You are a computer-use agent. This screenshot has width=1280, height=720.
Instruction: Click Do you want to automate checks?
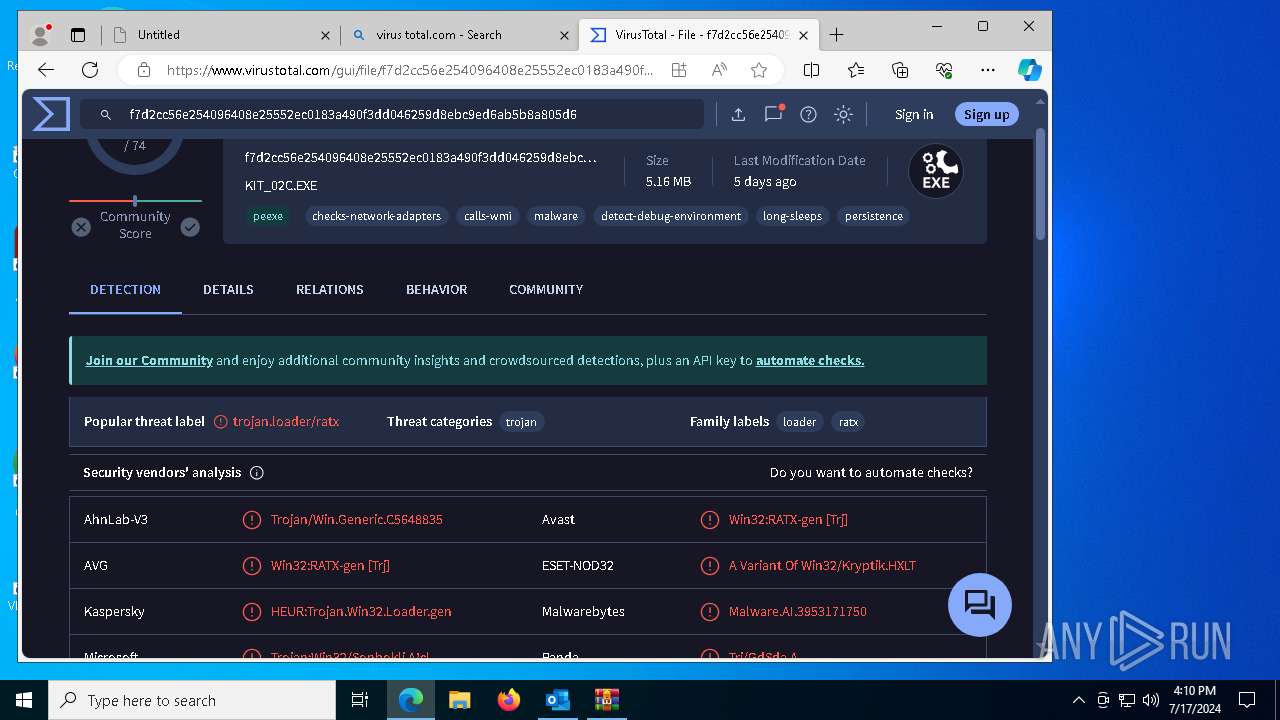pos(871,472)
